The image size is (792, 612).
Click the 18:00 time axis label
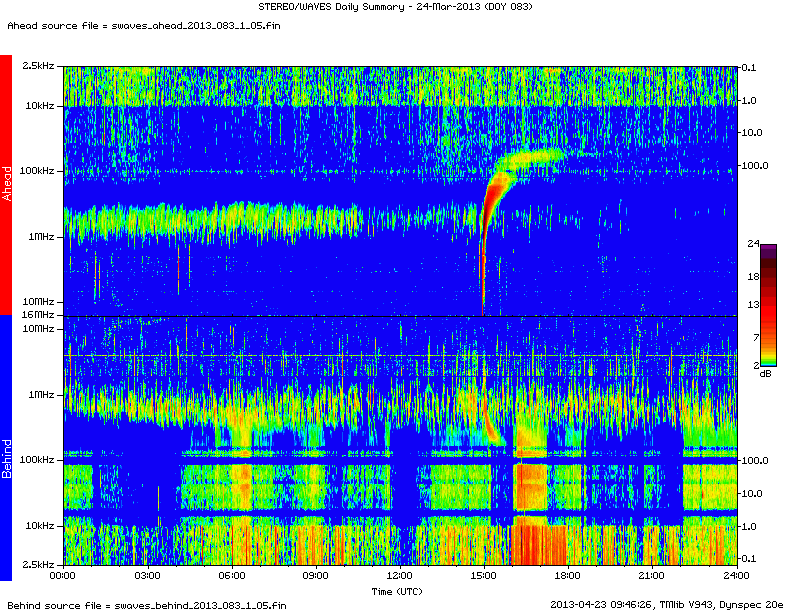pos(568,576)
